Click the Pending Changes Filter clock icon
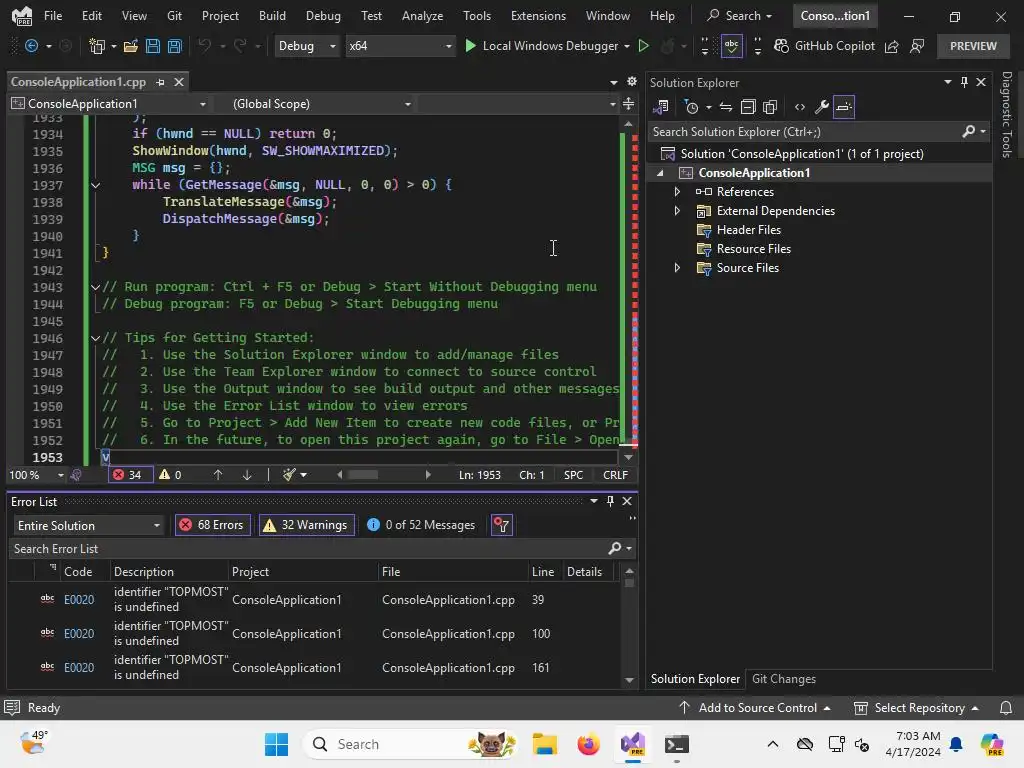The height and width of the screenshot is (768, 1024). pos(691,107)
